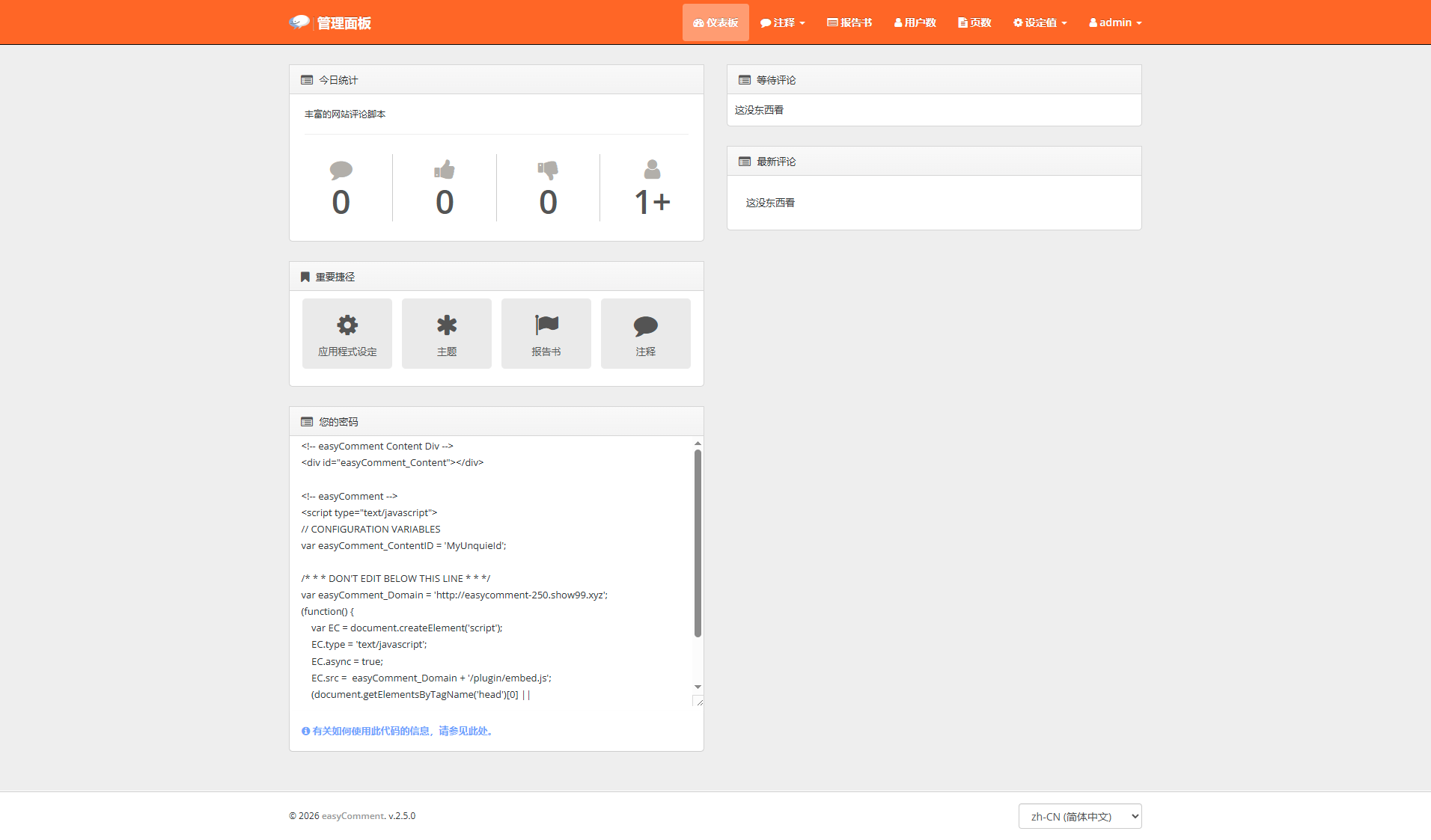The width and height of the screenshot is (1431, 840).
Task: Expand the 注释 dropdown in navbar
Action: [x=783, y=22]
